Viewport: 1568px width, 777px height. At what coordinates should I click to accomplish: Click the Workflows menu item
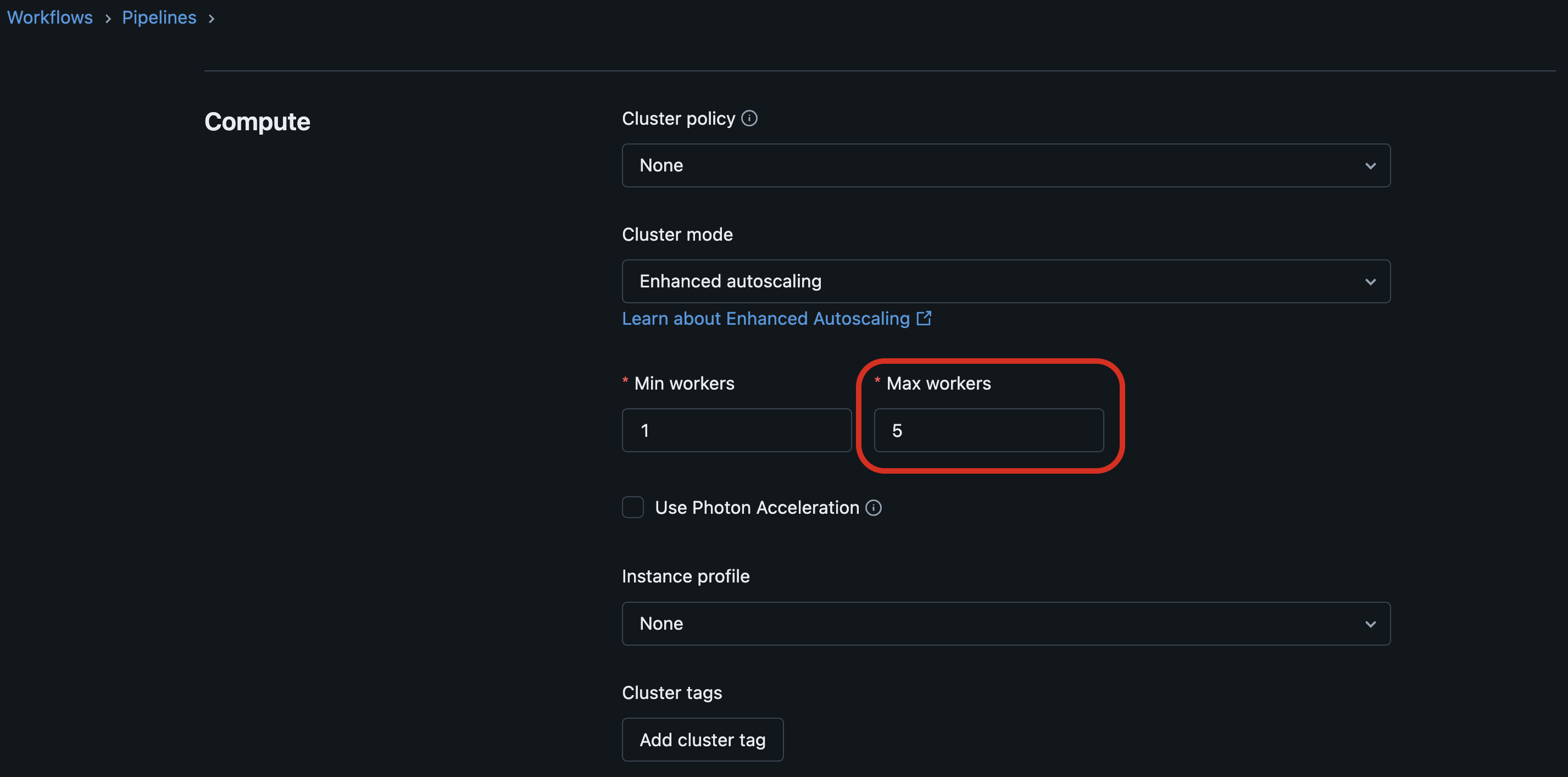tap(49, 16)
